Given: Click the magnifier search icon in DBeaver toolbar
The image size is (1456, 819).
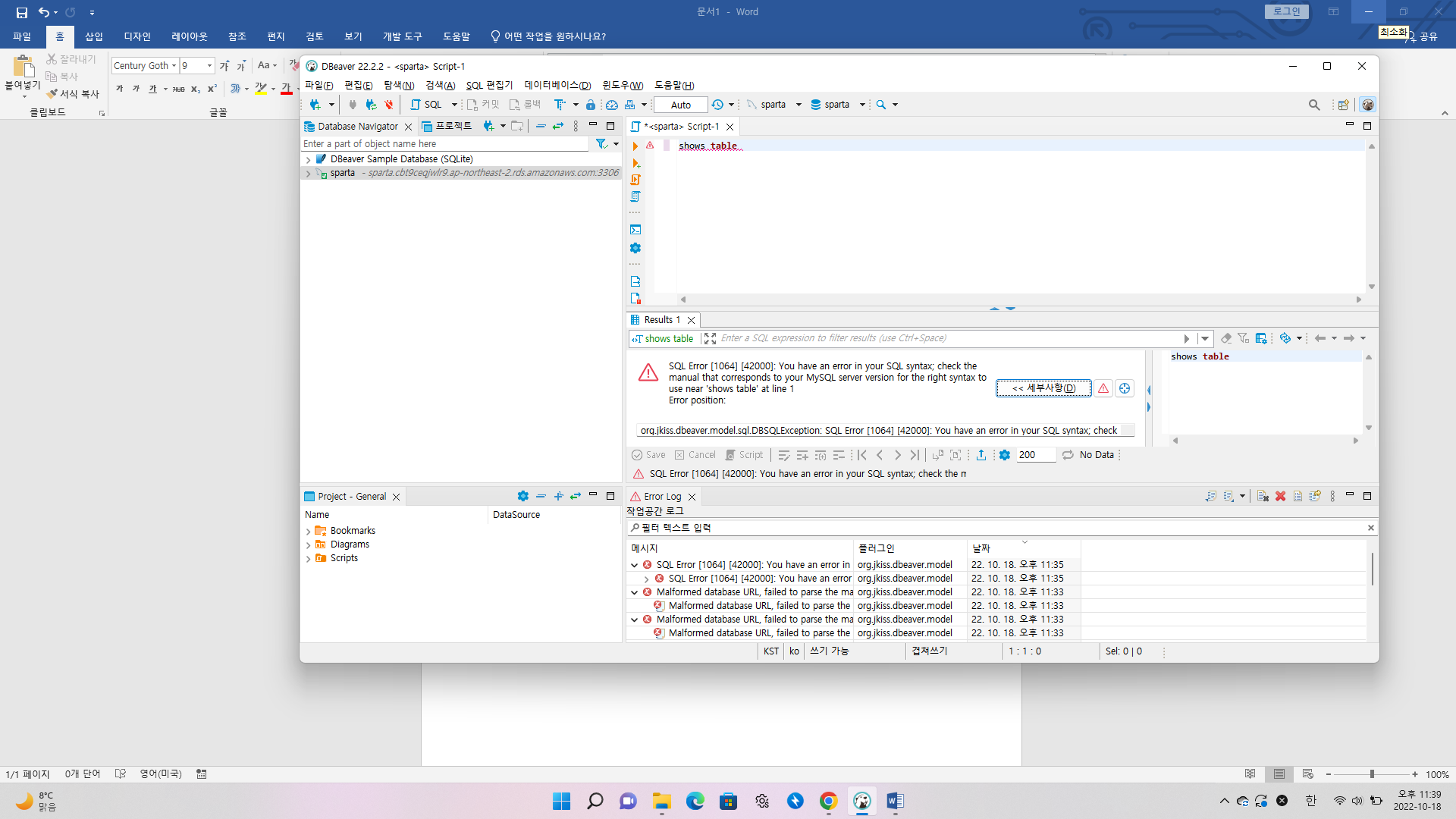Looking at the screenshot, I should (x=881, y=105).
